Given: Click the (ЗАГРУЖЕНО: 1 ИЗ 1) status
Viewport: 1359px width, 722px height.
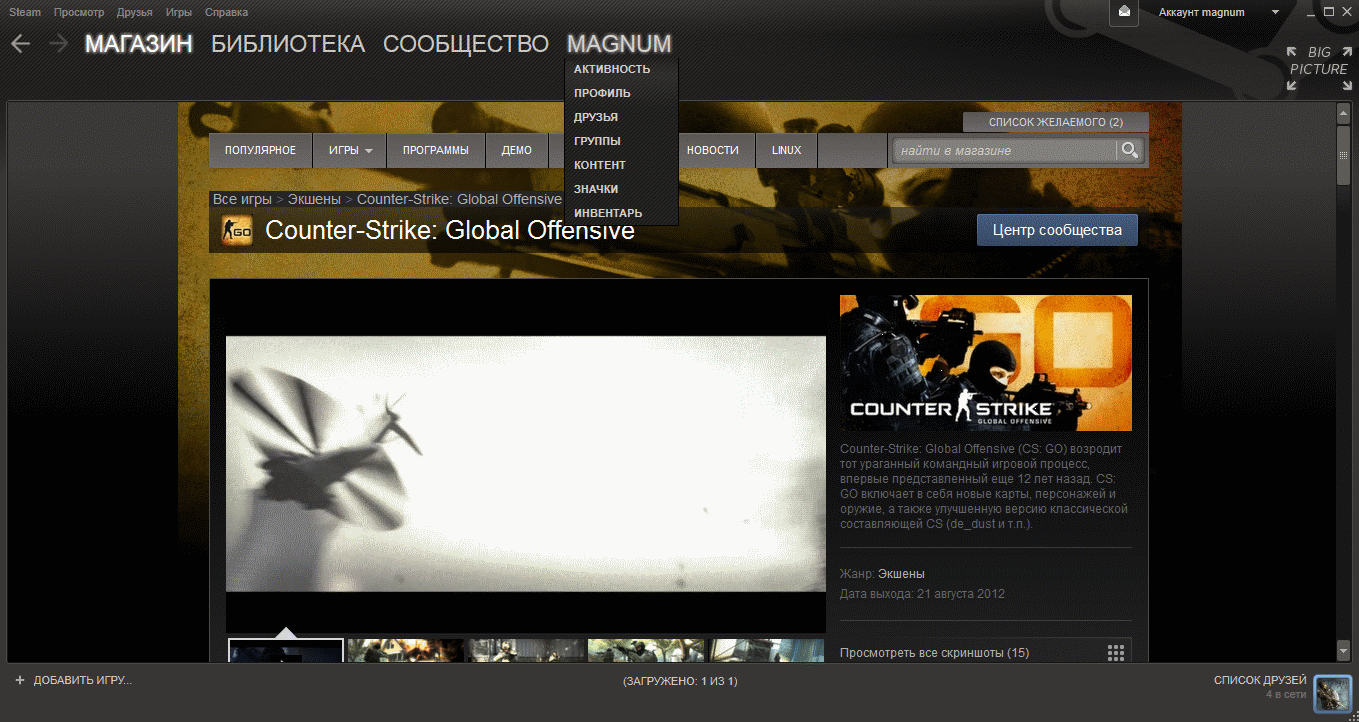Looking at the screenshot, I should coord(679,681).
